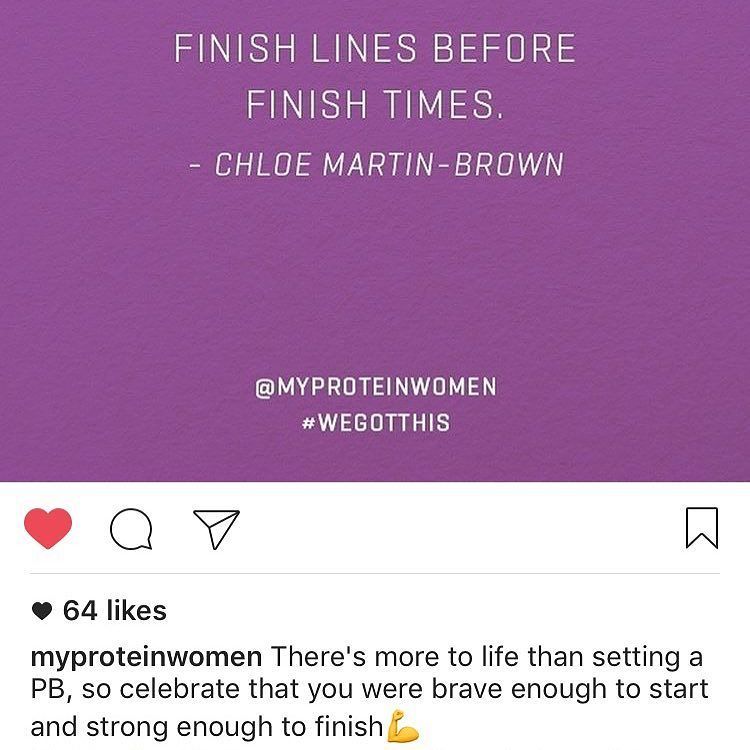Click the divider line under action icons

click(x=375, y=573)
